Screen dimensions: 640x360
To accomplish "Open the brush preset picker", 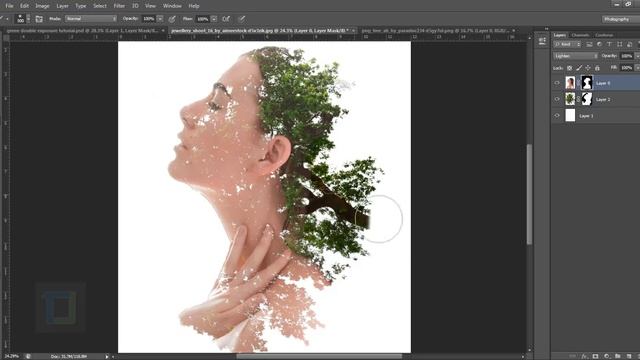I will 22,18.
